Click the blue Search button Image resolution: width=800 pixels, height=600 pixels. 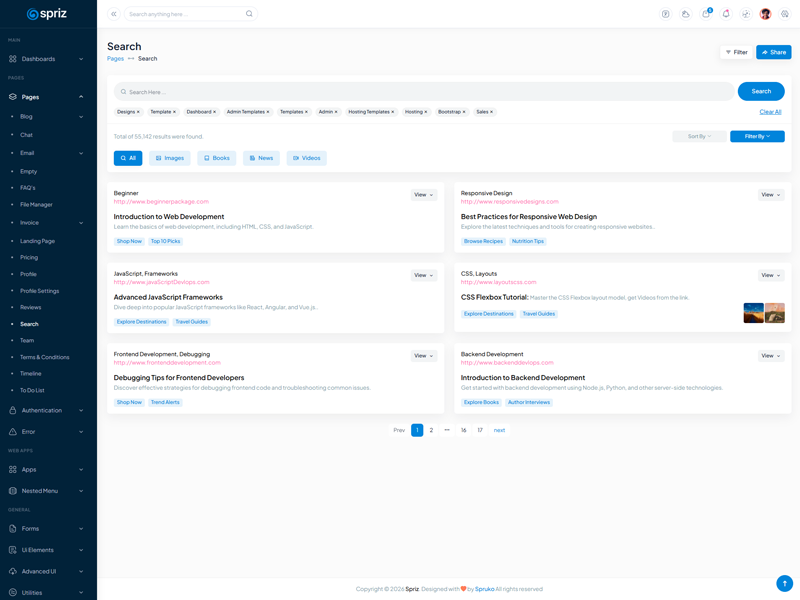click(x=761, y=91)
